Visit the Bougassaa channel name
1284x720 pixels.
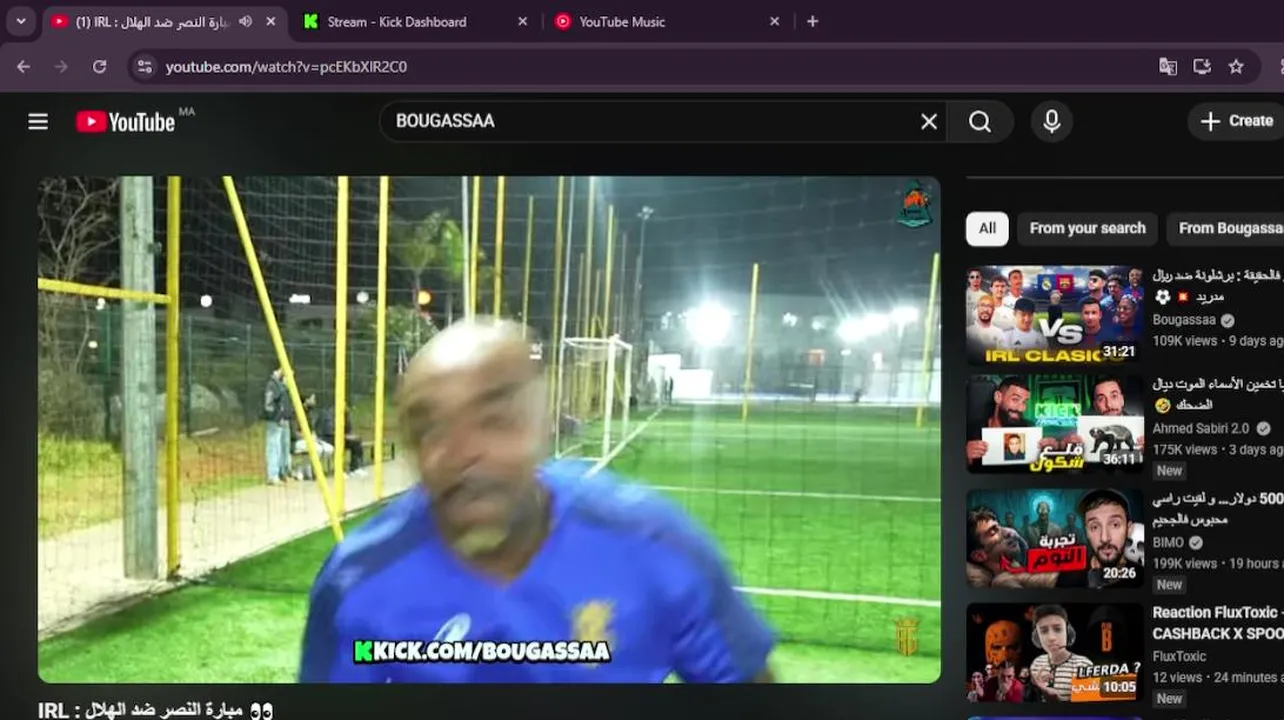point(1184,320)
